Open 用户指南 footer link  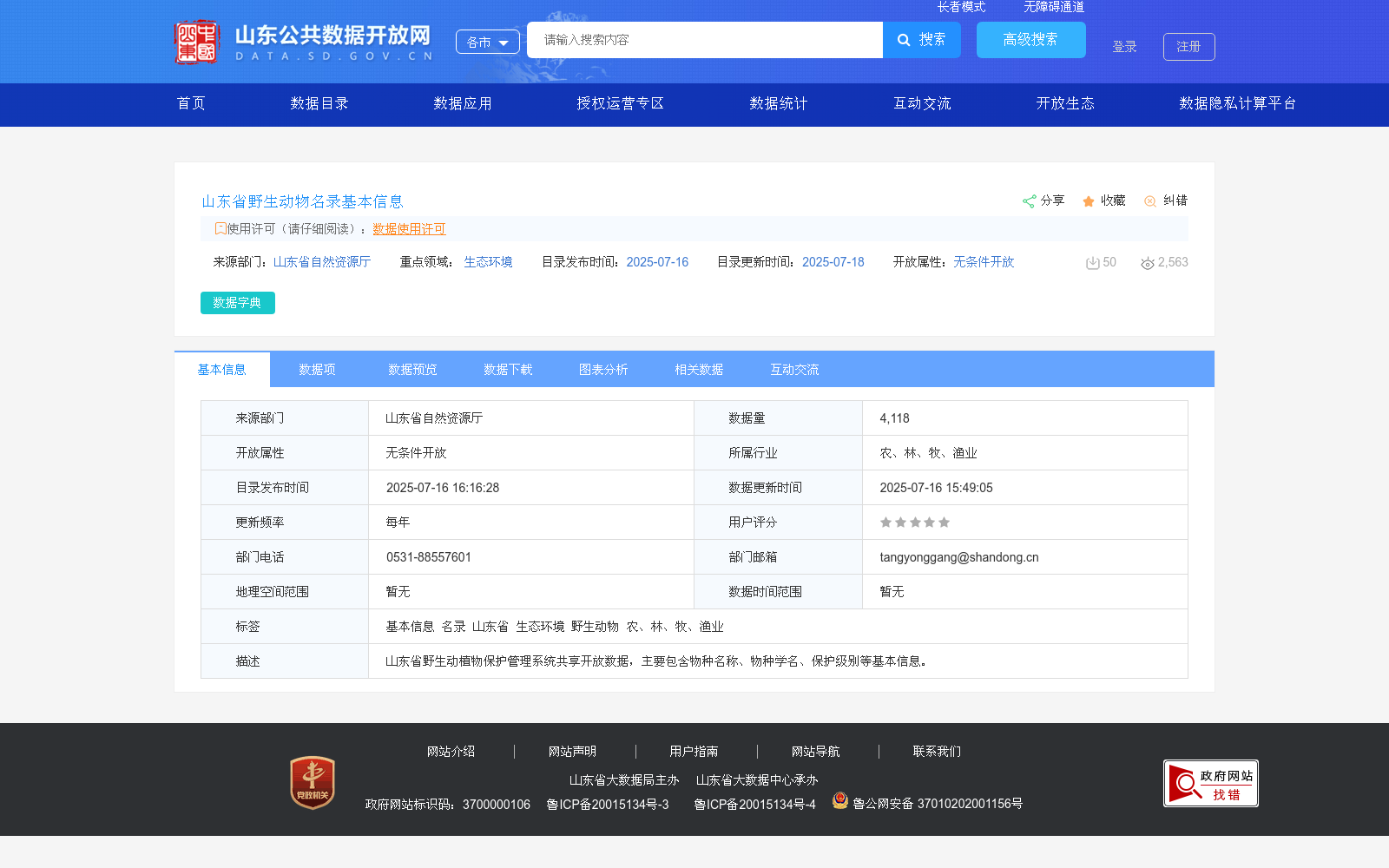[694, 752]
